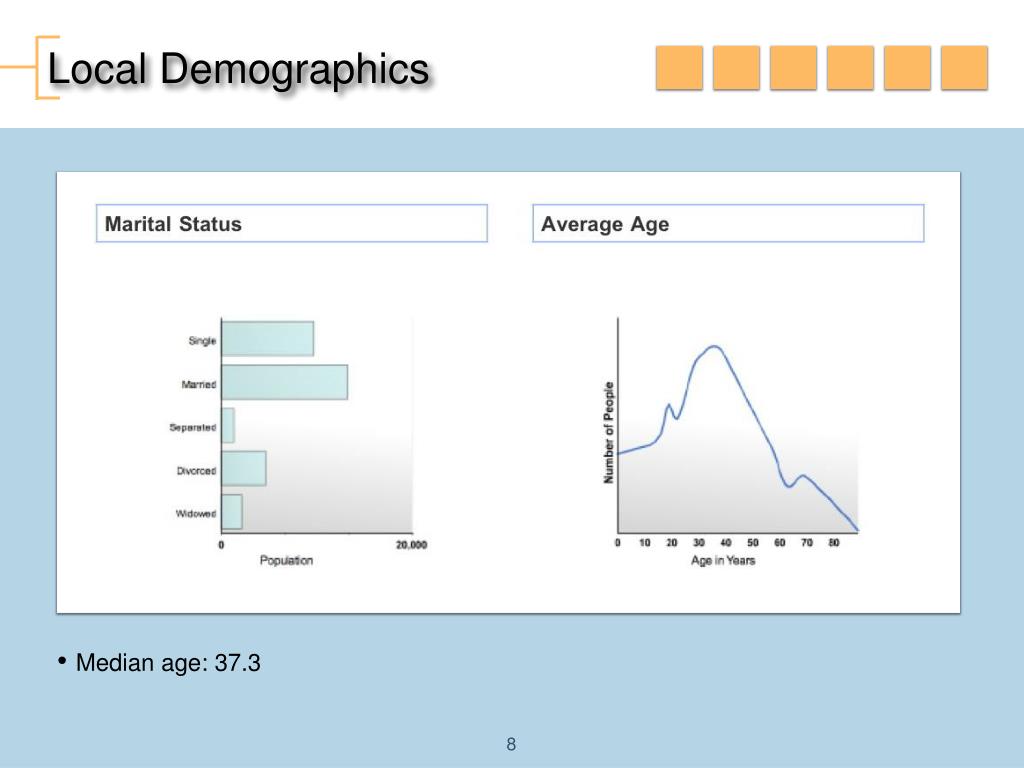1024x768 pixels.
Task: Click the Population axis title
Action: (x=286, y=560)
